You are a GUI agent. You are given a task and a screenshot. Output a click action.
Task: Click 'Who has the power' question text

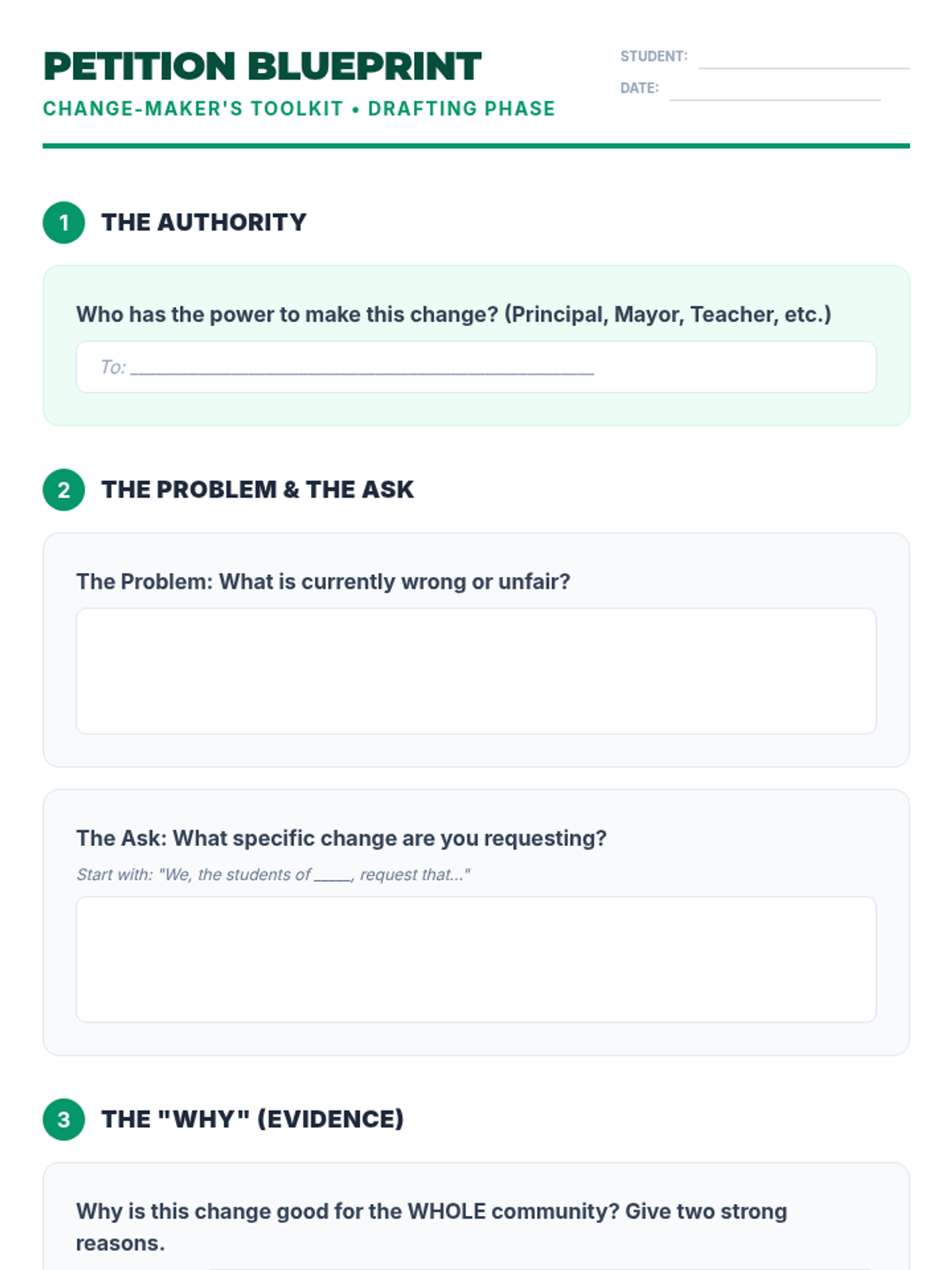click(454, 314)
